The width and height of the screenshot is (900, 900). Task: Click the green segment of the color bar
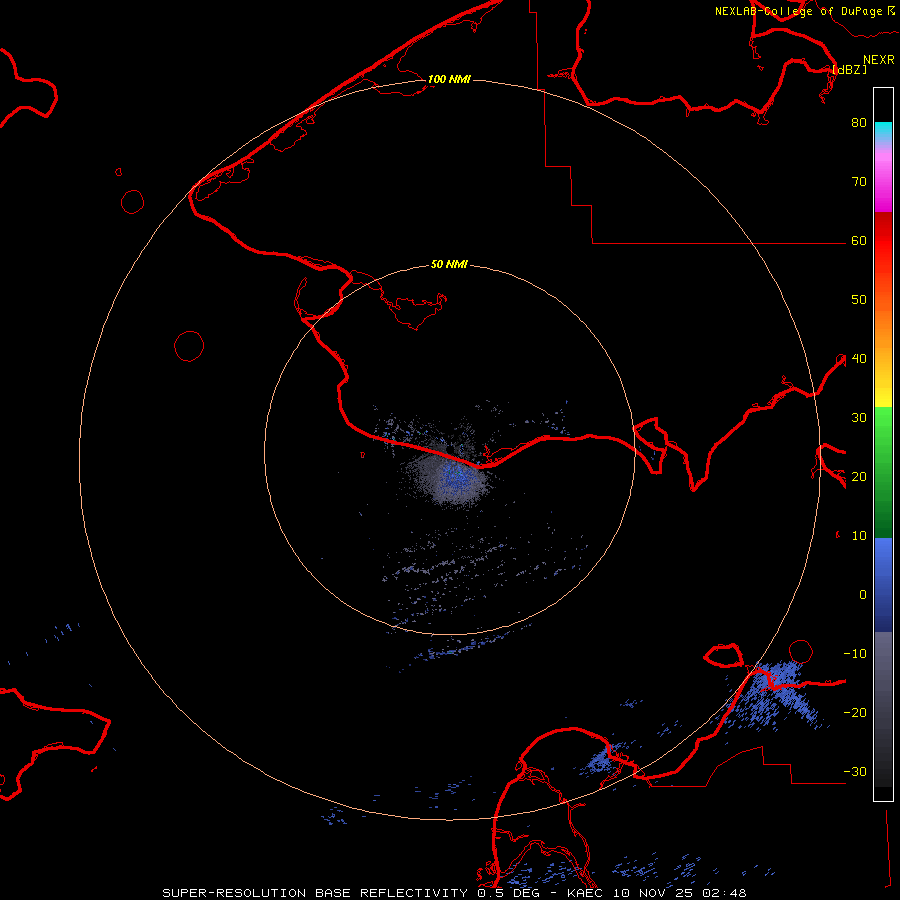coord(883,472)
